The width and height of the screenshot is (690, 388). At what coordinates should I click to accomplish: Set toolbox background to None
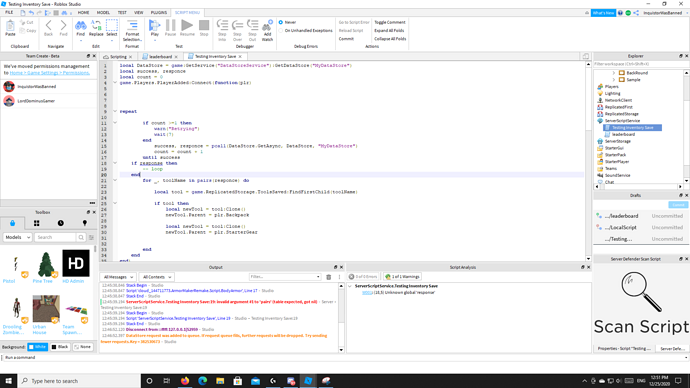point(83,347)
